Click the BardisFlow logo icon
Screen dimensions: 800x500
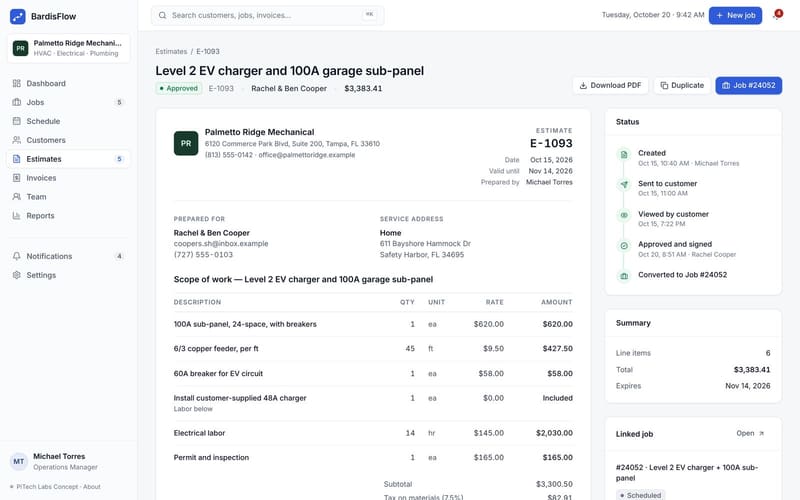coord(18,16)
